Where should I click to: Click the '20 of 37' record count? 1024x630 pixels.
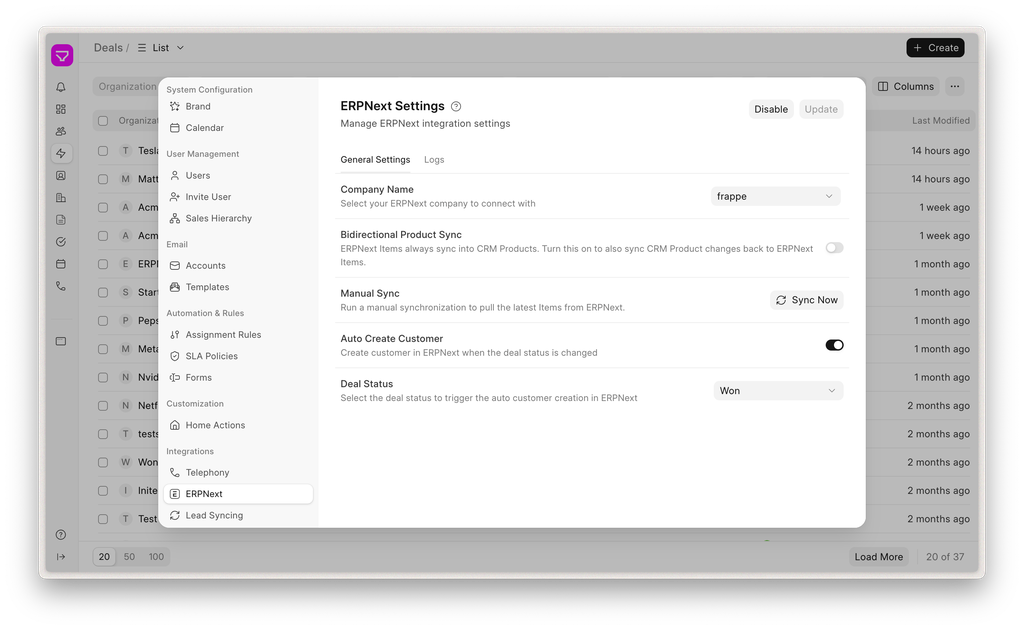click(x=944, y=557)
